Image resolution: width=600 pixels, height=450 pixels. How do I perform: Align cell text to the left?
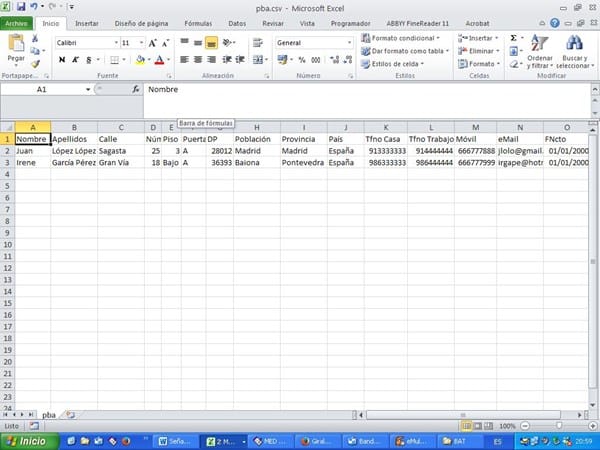tap(184, 60)
